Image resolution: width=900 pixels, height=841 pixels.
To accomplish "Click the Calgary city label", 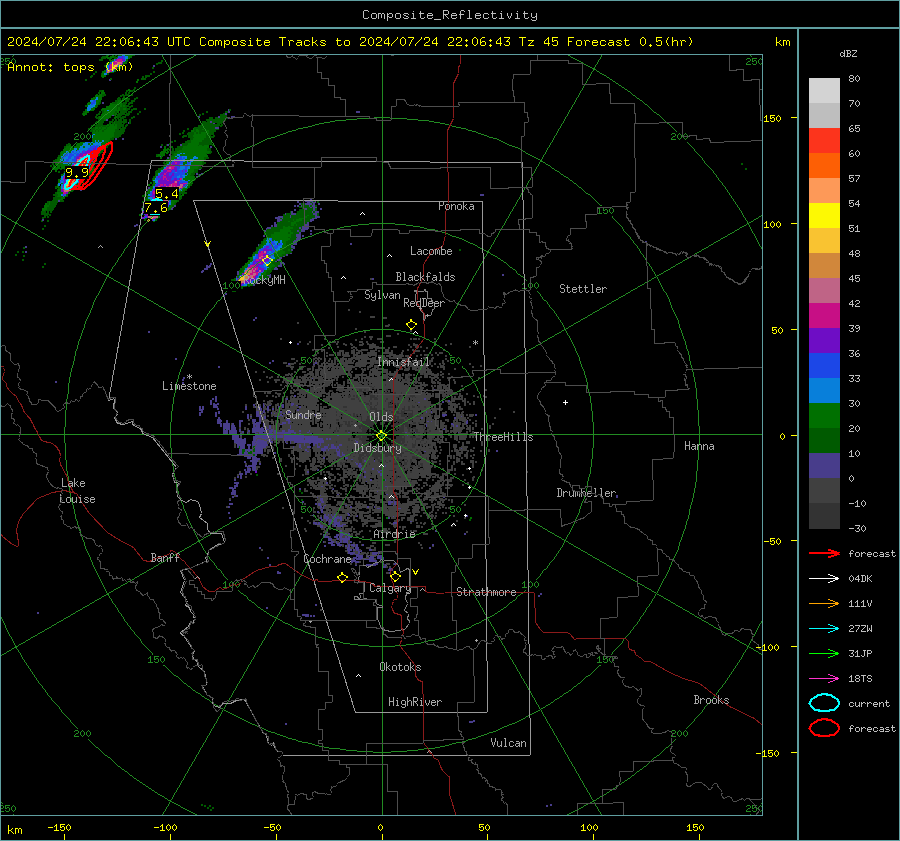I will [390, 588].
